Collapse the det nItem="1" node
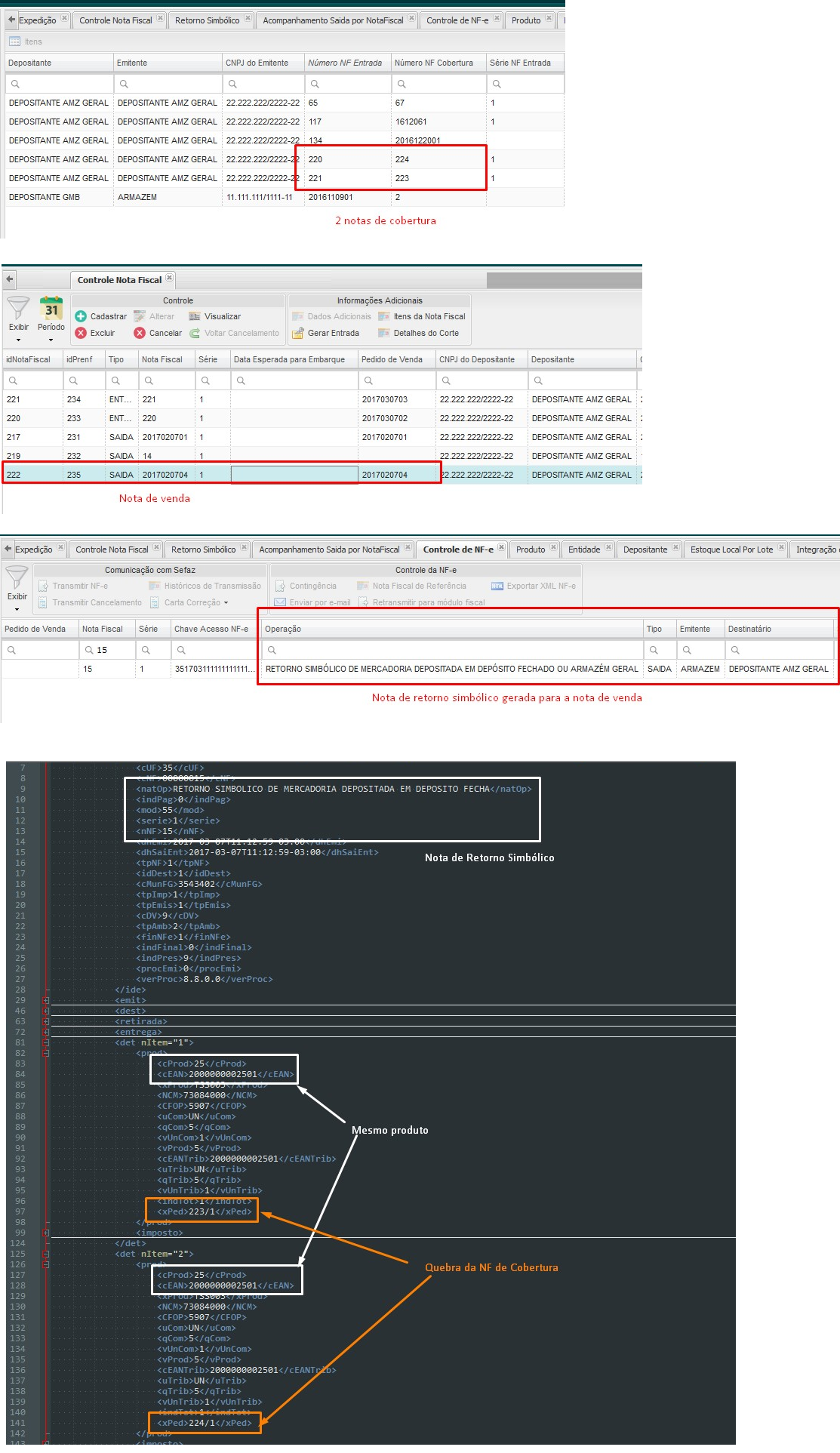This screenshot has width=840, height=1453. click(x=46, y=1042)
